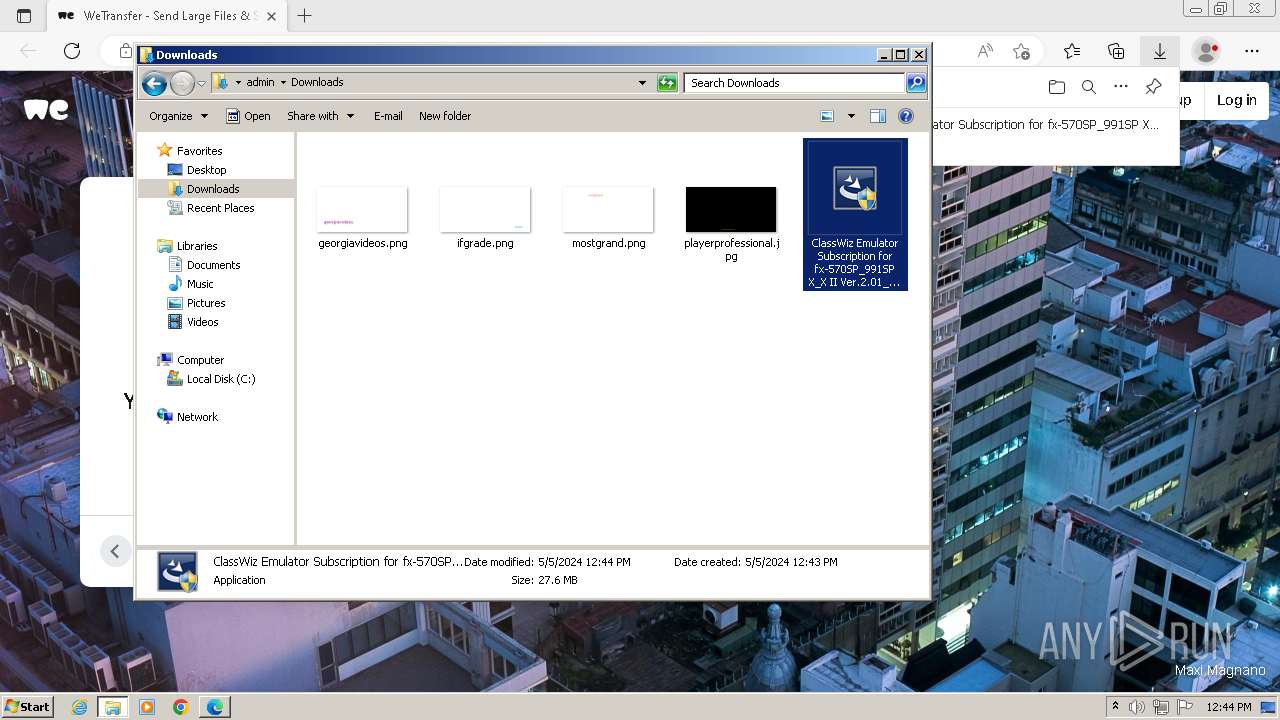Click the Change your view icon
The image size is (1280, 720).
(827, 116)
